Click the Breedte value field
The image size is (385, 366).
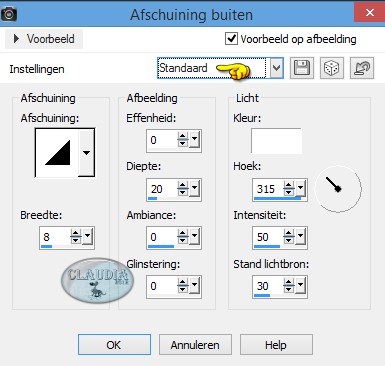click(55, 237)
